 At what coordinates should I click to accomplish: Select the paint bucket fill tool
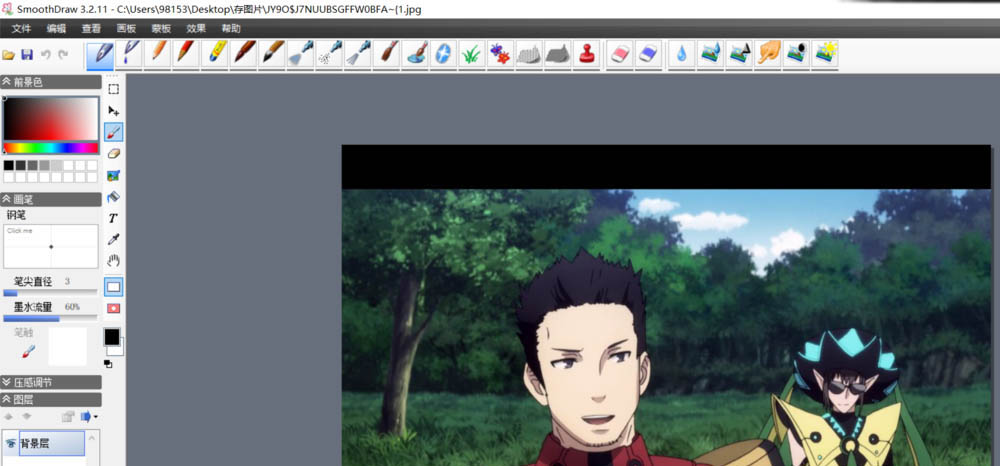coord(114,197)
